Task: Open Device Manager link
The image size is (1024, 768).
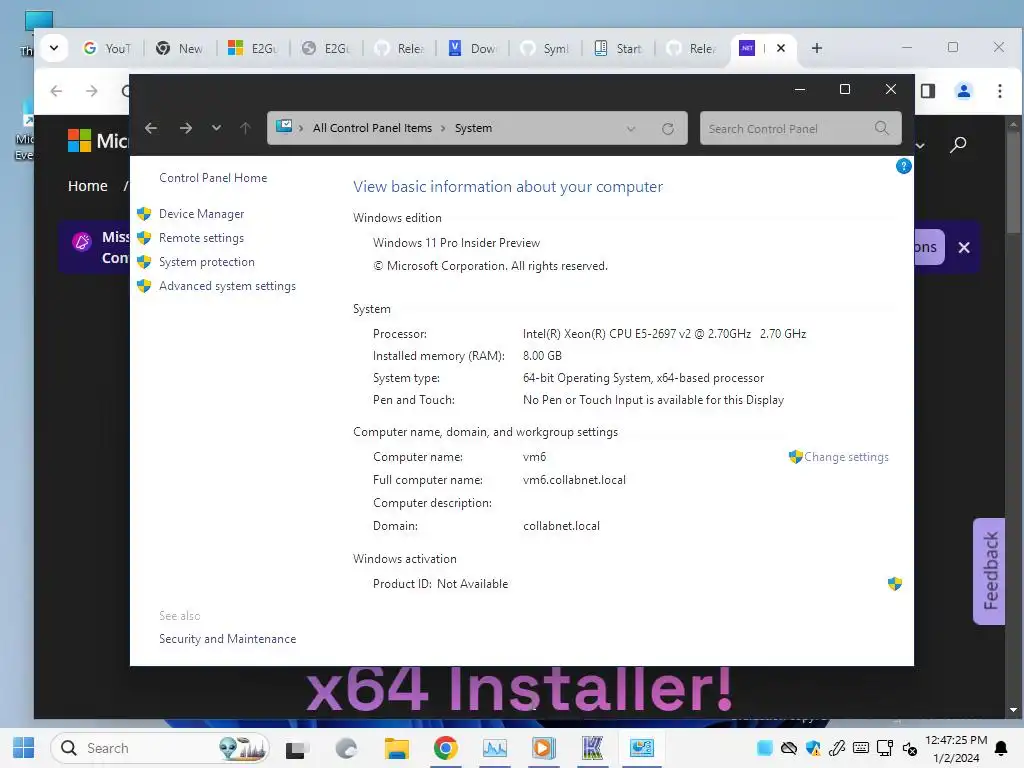Action: 201,214
